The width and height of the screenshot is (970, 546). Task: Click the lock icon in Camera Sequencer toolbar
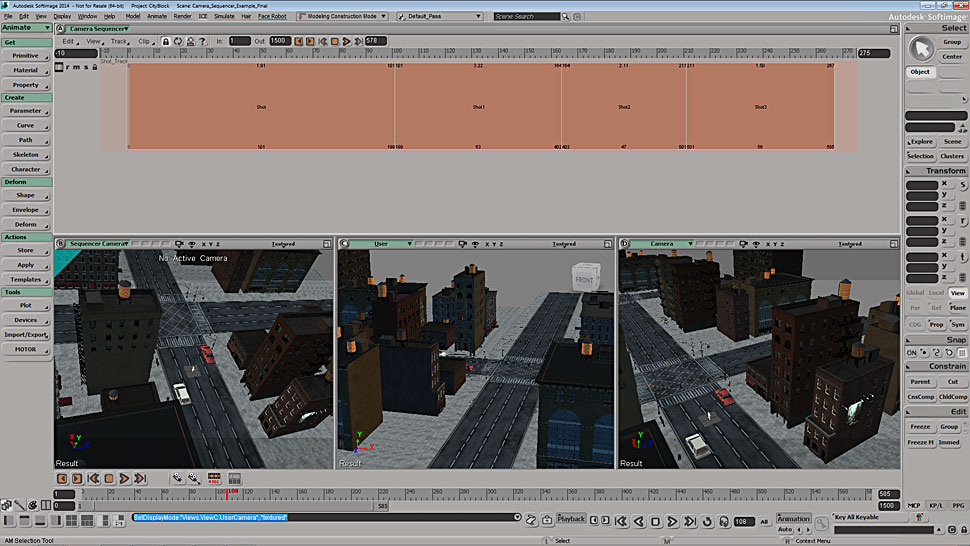165,41
